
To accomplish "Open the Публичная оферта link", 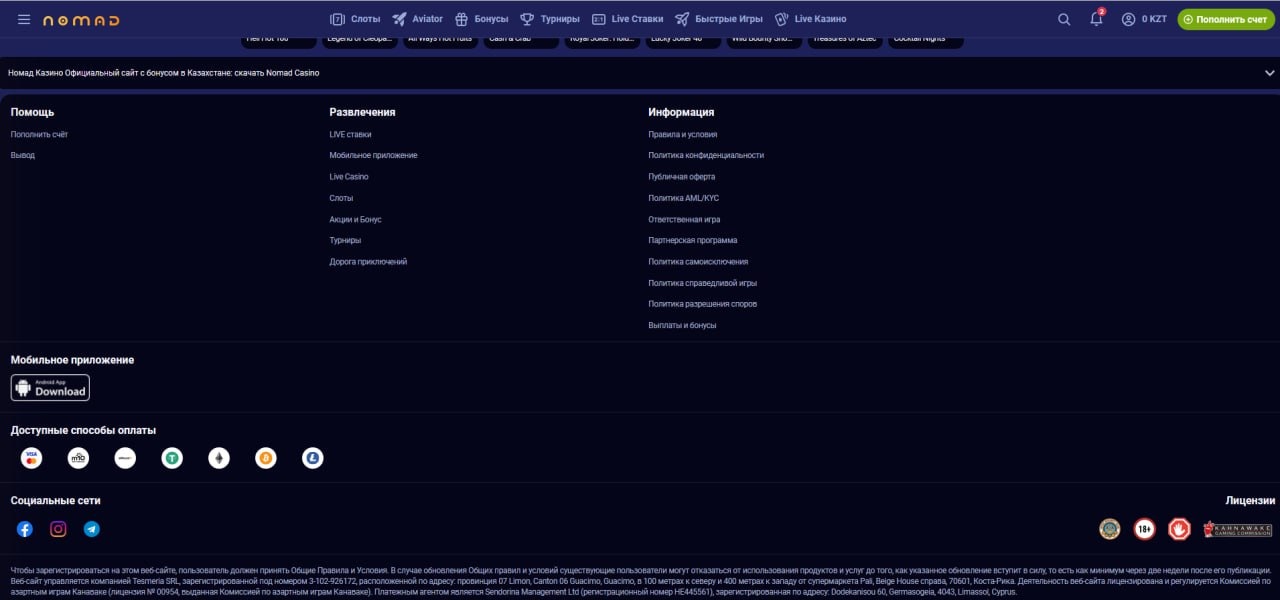I will (x=682, y=176).
